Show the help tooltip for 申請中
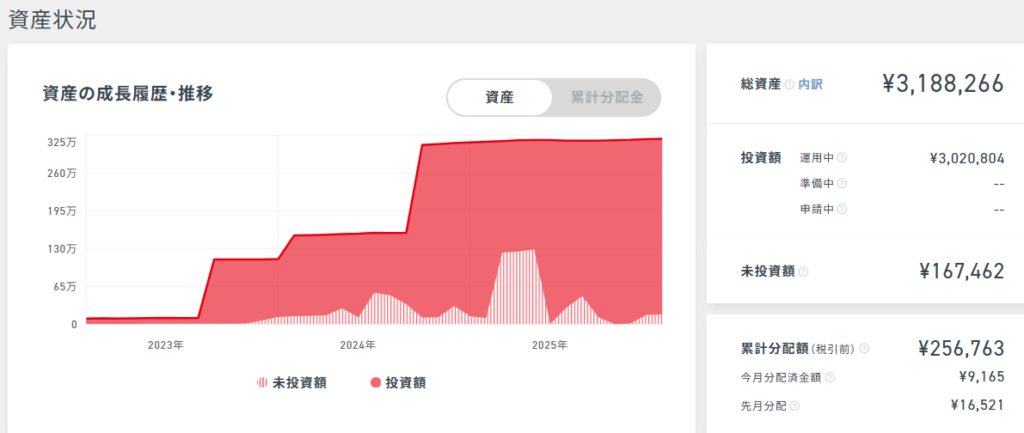 841,210
